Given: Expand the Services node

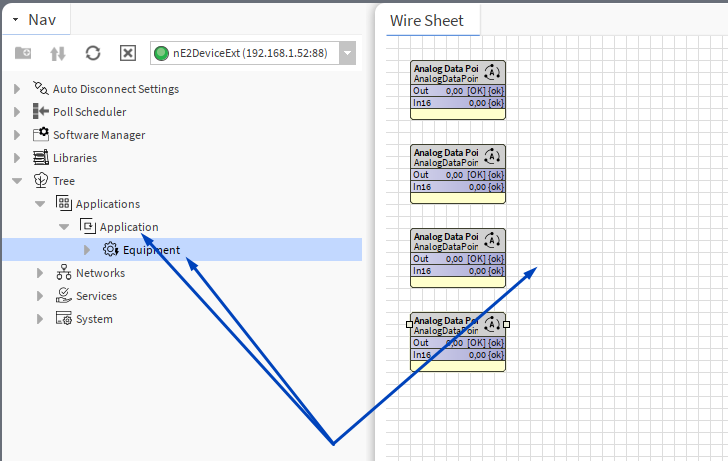Looking at the screenshot, I should (x=41, y=296).
